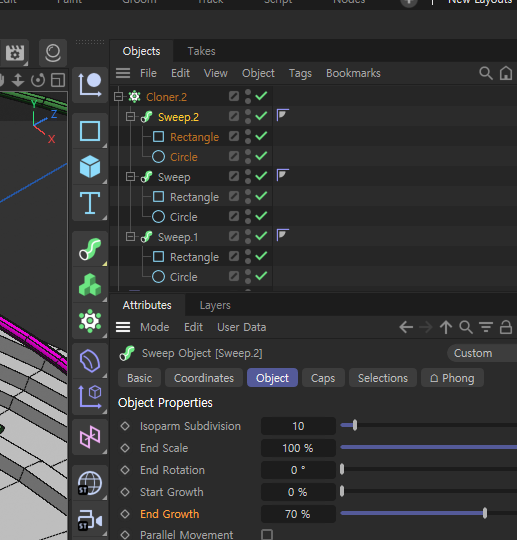
Task: Add a Sweep generator from toolbar
Action: click(90, 249)
